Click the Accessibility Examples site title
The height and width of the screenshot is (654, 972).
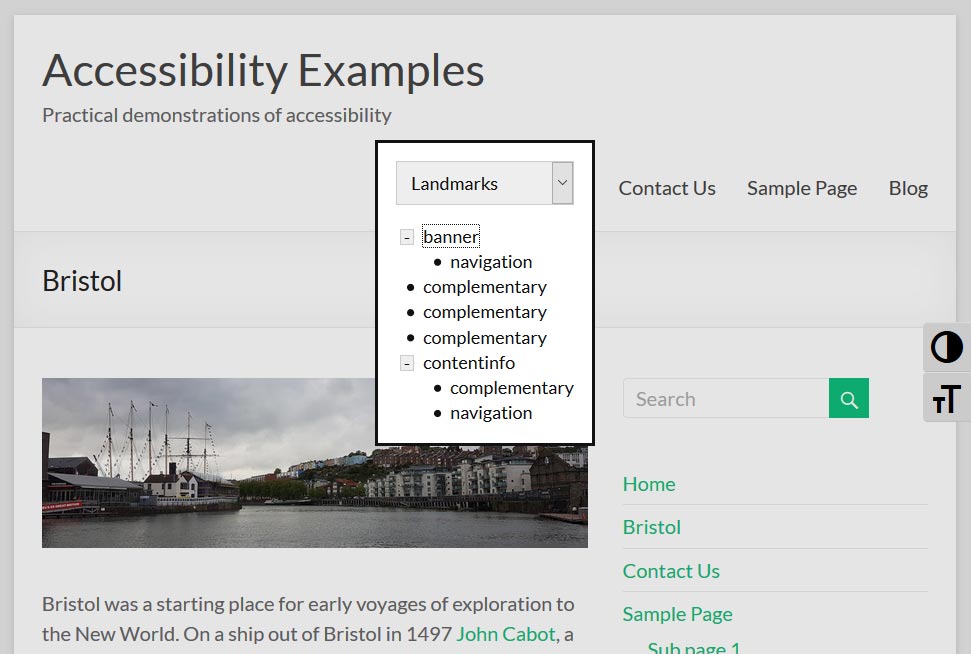pyautogui.click(x=263, y=70)
